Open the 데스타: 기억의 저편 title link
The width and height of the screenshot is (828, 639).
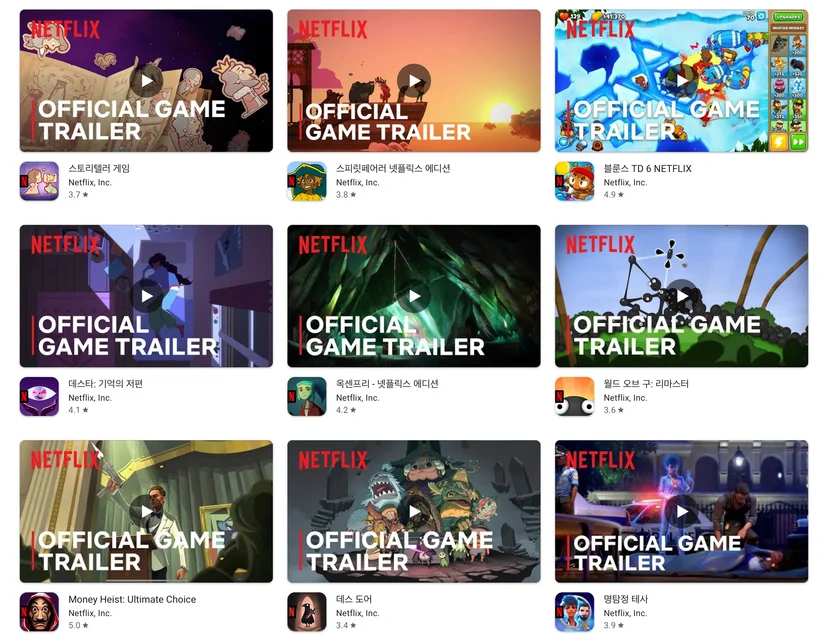tap(106, 384)
